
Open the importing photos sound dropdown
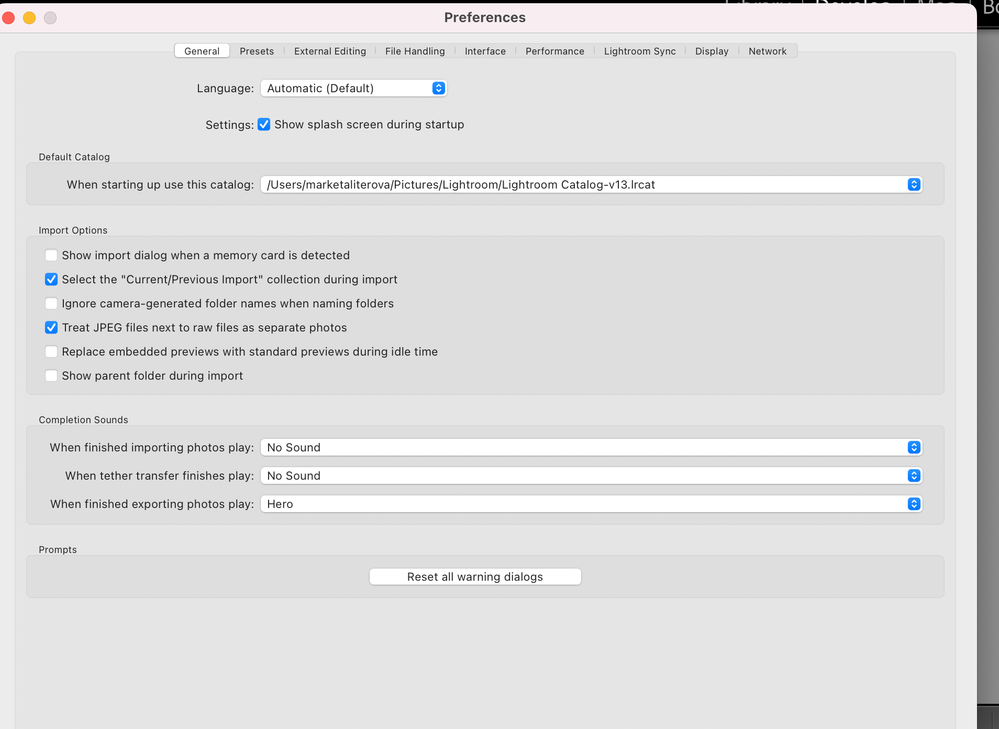(591, 447)
